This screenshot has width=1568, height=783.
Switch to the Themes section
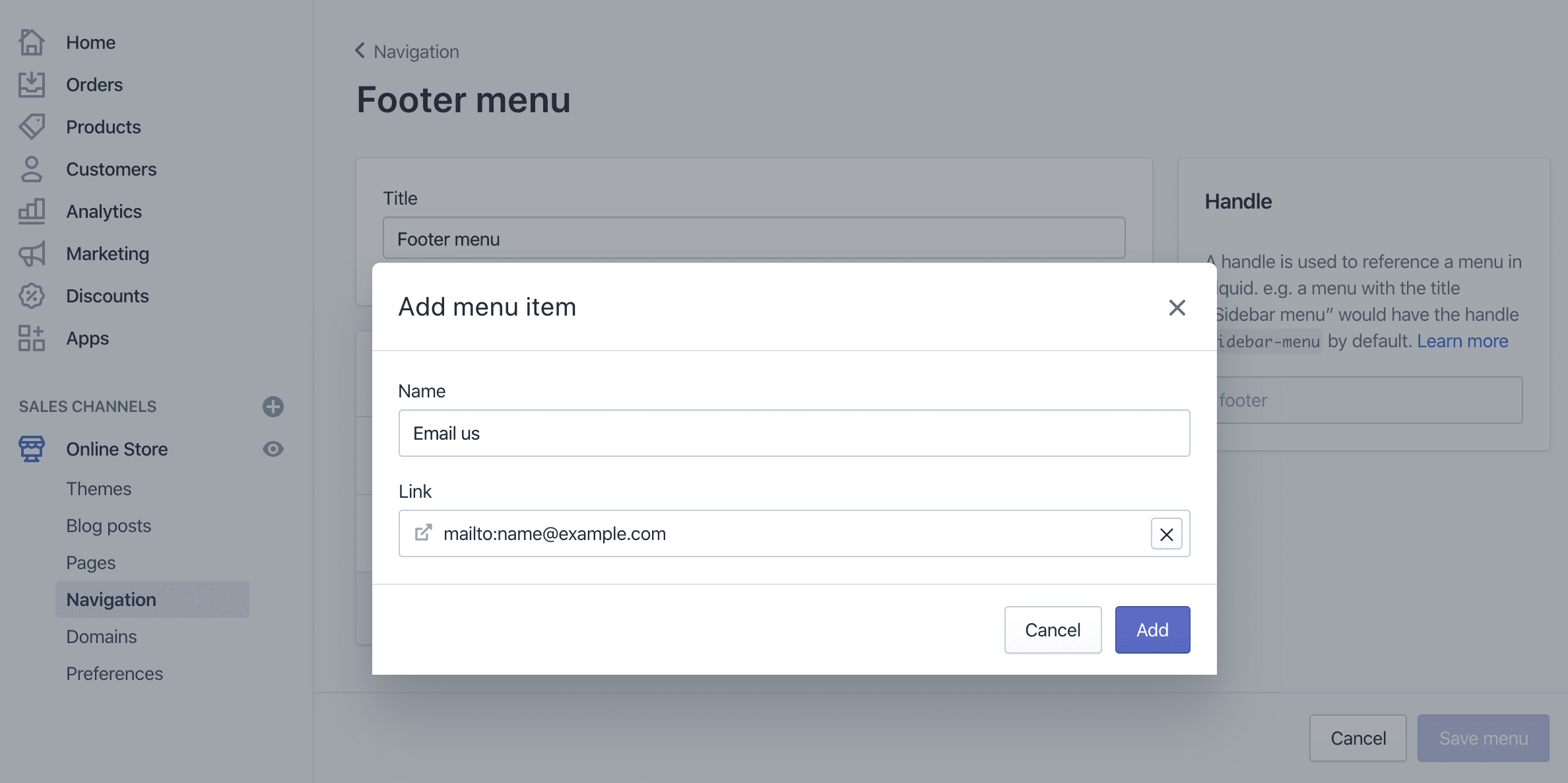point(98,489)
